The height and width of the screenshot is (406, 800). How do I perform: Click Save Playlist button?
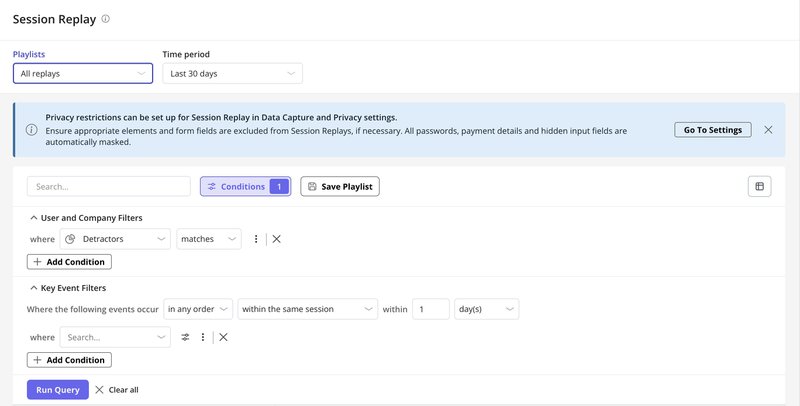[340, 187]
